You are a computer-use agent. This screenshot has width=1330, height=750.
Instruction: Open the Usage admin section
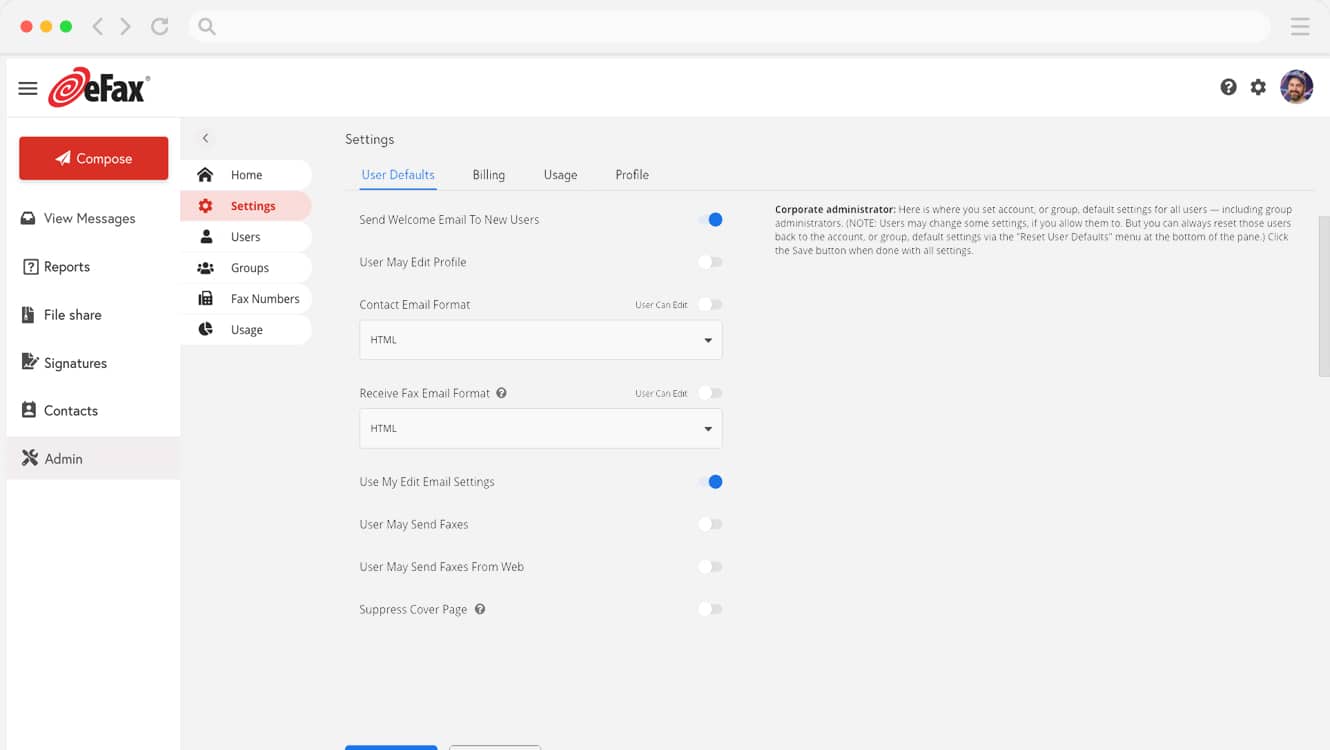click(246, 329)
